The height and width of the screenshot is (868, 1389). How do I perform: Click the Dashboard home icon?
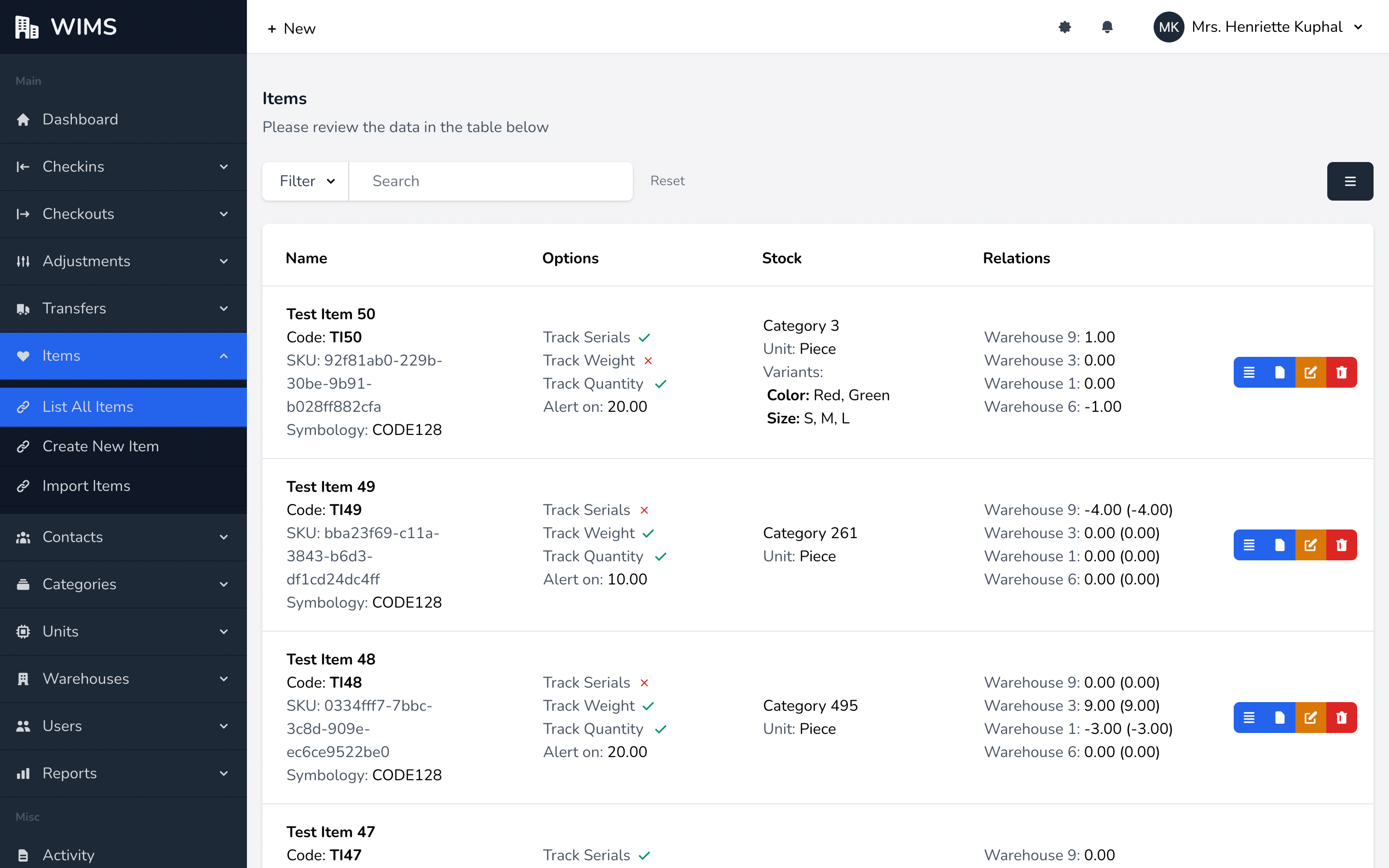coord(23,120)
